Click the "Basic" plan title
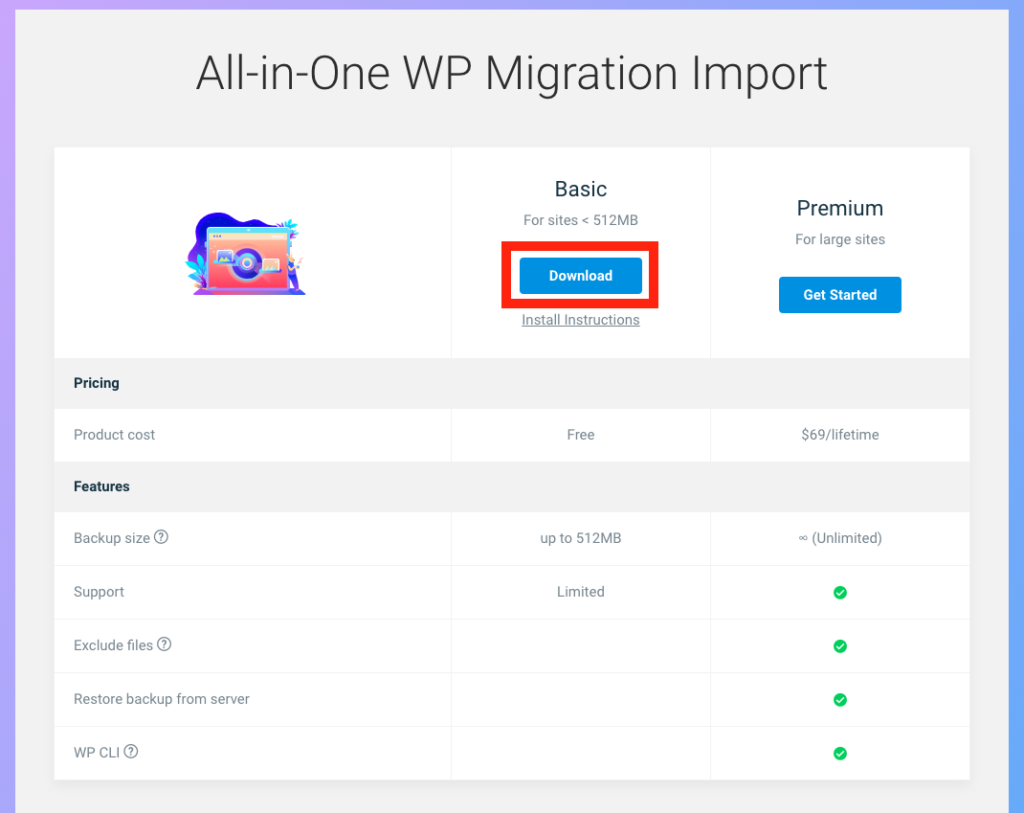 pyautogui.click(x=581, y=189)
